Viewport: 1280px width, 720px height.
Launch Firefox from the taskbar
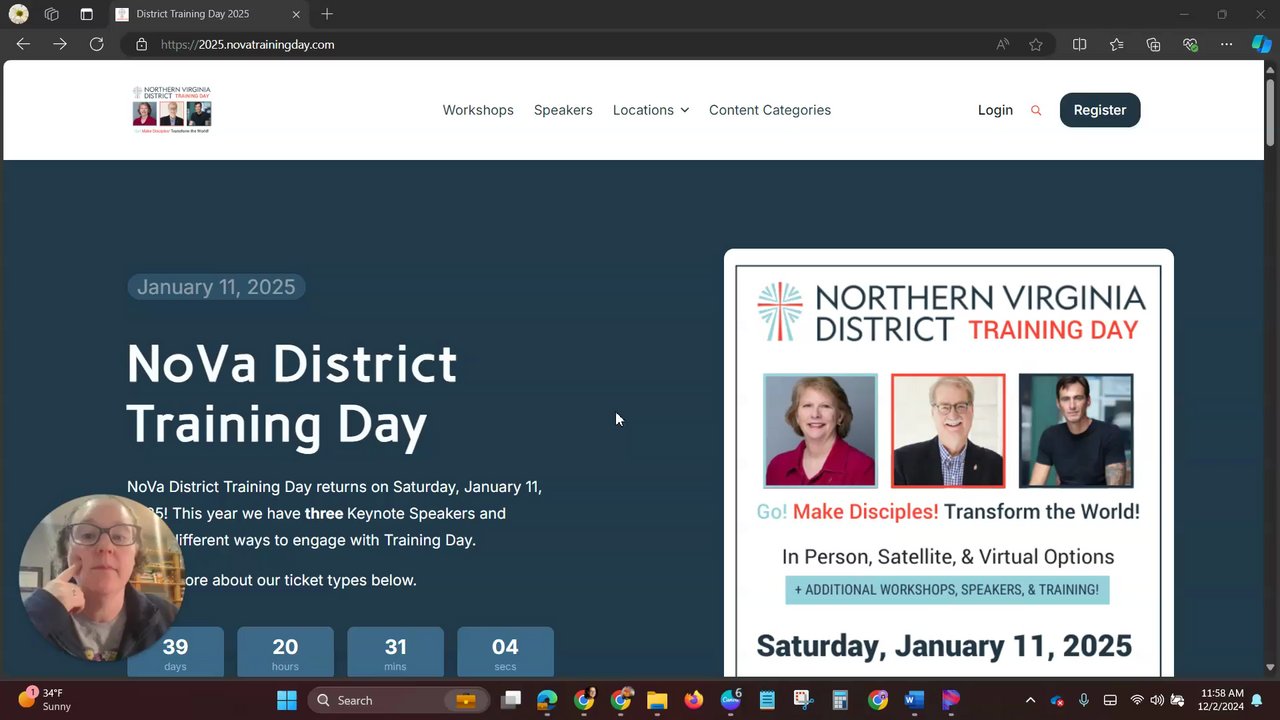pyautogui.click(x=694, y=700)
